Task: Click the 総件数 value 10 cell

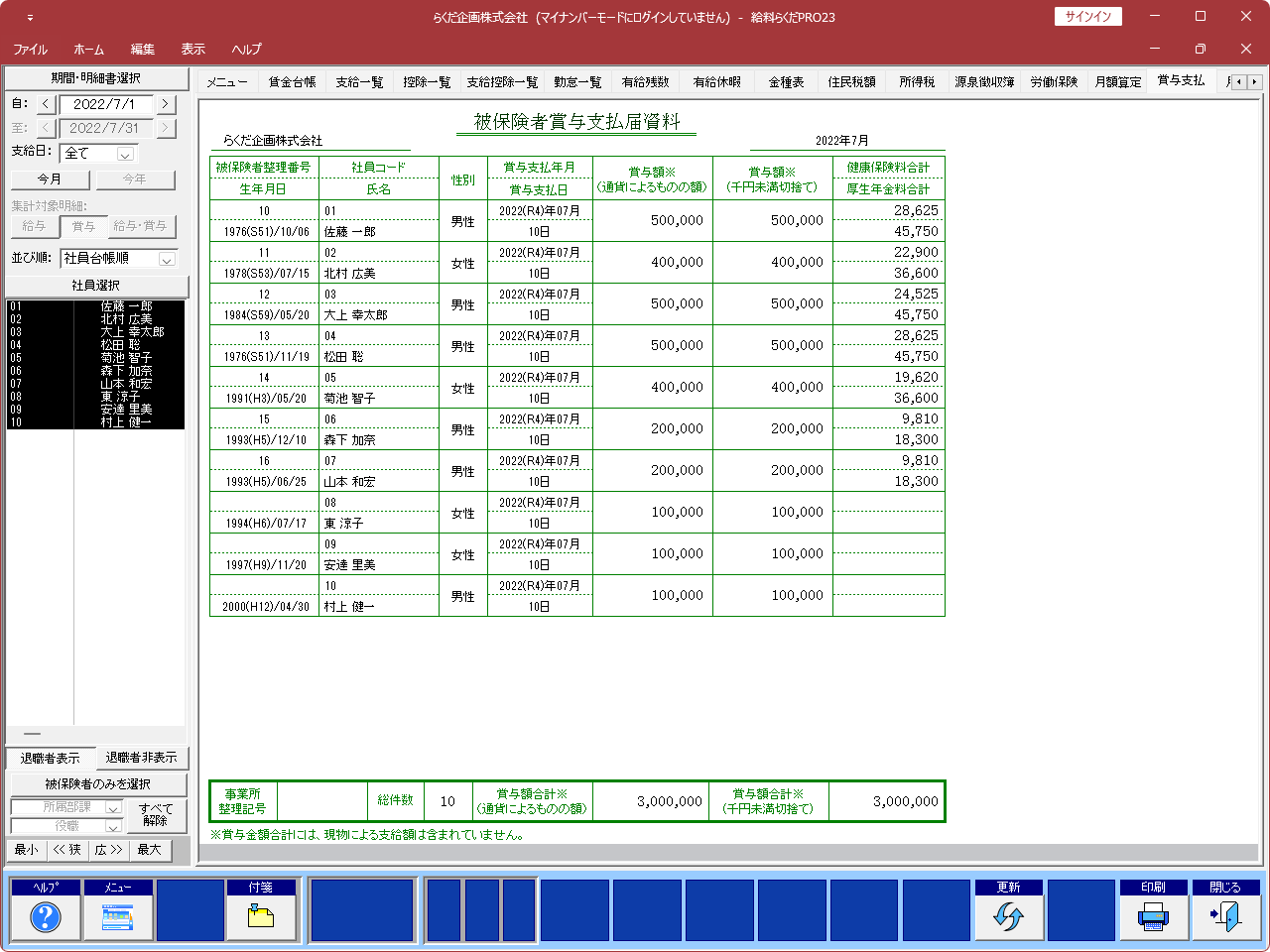Action: 447,801
